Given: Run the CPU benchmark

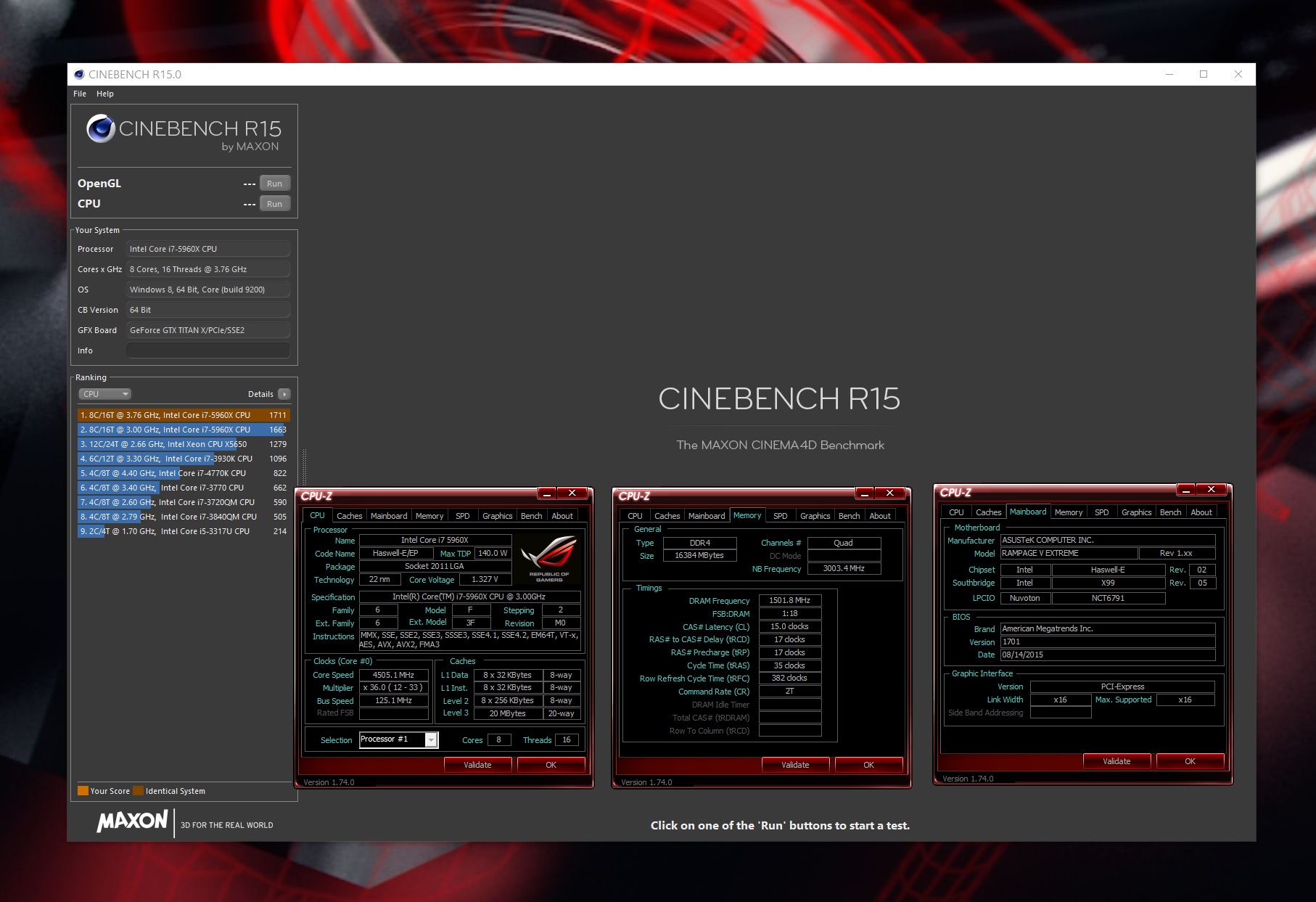Looking at the screenshot, I should (x=274, y=204).
